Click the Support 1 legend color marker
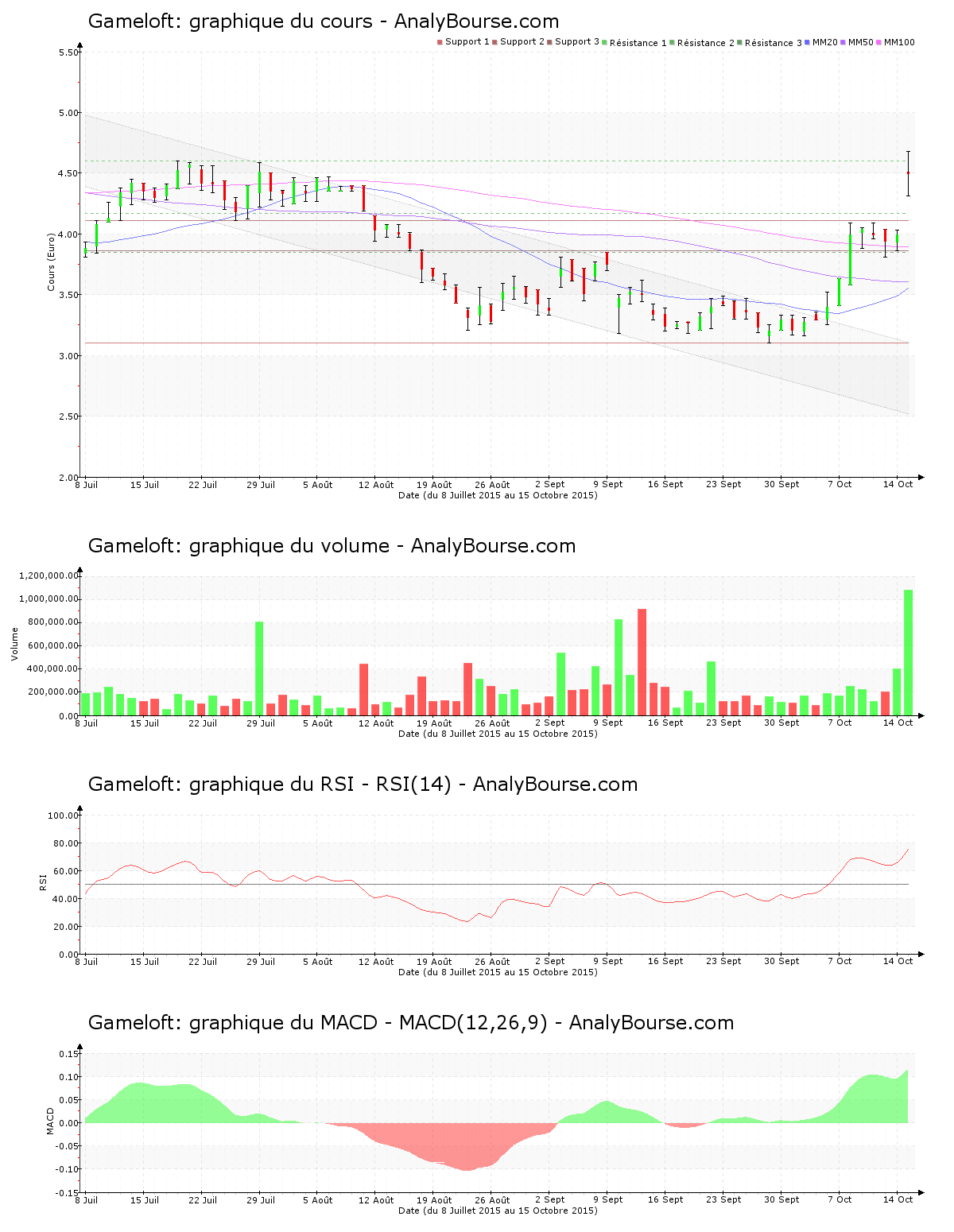 tap(440, 42)
